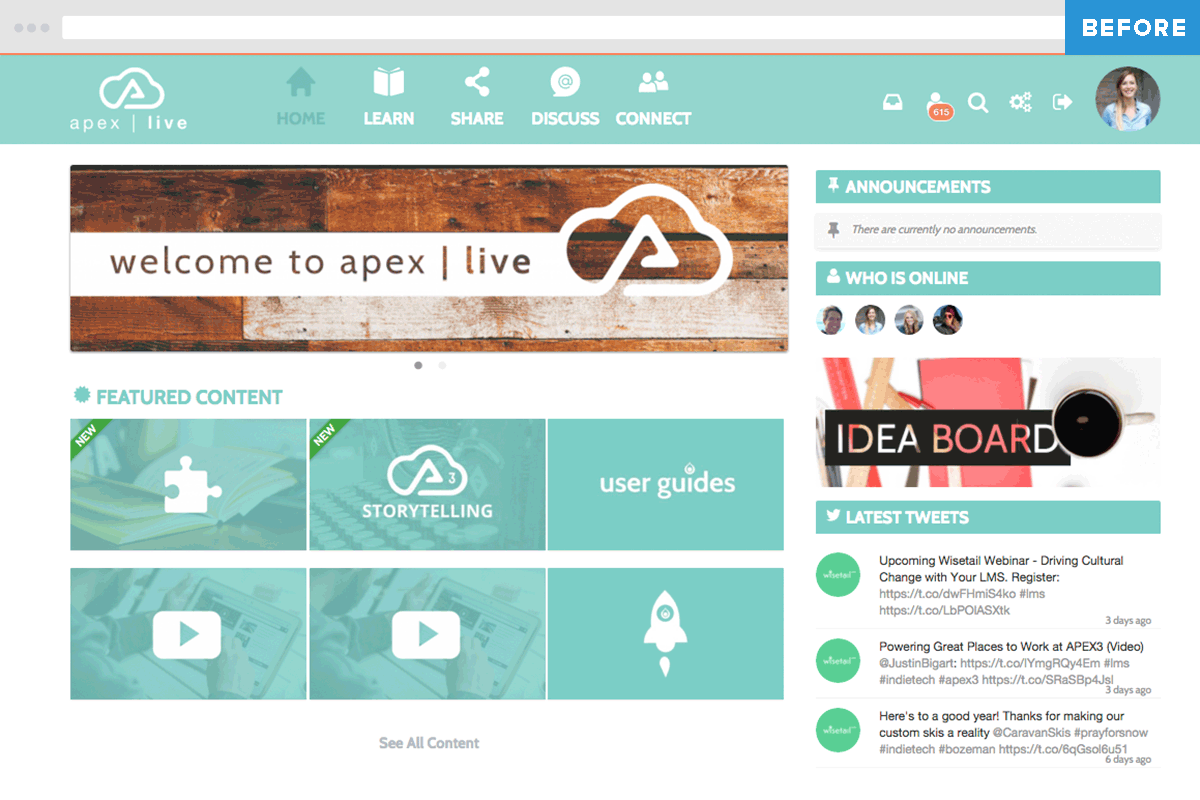
Task: Open the user guides tile
Action: 665,484
